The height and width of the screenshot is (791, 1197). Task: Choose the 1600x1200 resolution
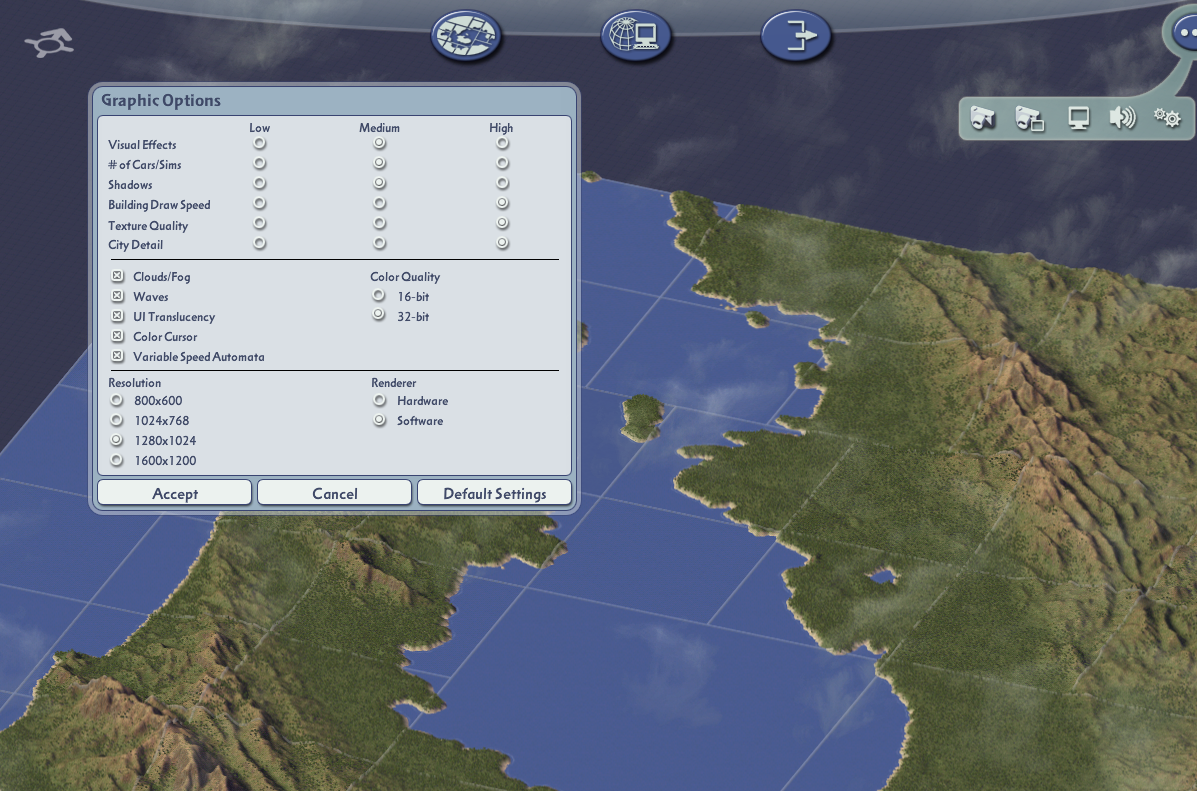point(116,460)
